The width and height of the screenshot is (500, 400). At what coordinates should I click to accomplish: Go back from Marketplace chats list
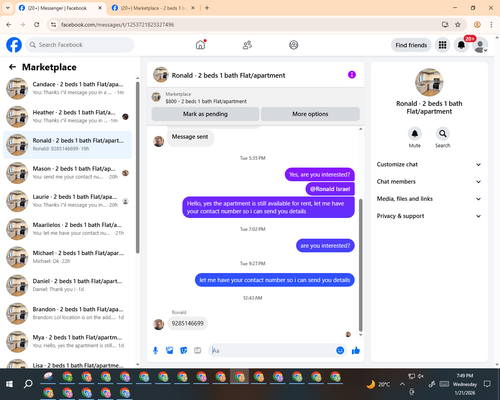12,67
